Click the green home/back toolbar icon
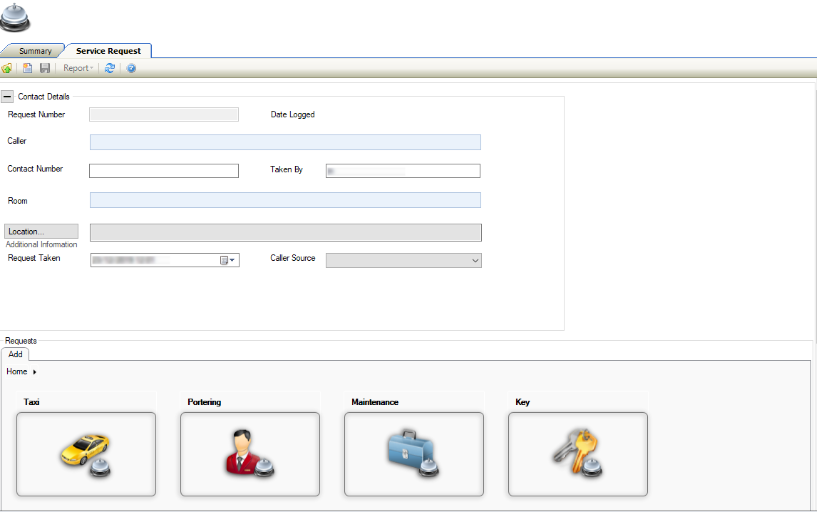This screenshot has height=514, width=817. click(x=7, y=68)
